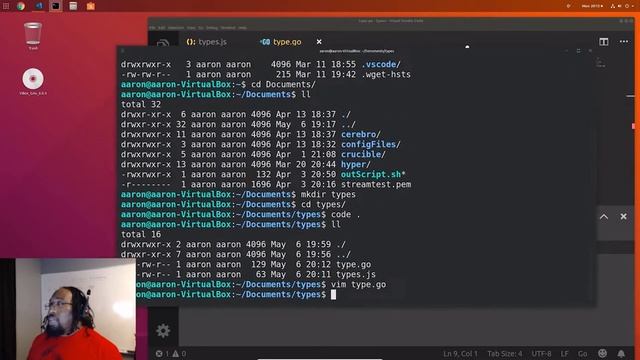
Task: Open the notifications bell
Action: point(621,353)
